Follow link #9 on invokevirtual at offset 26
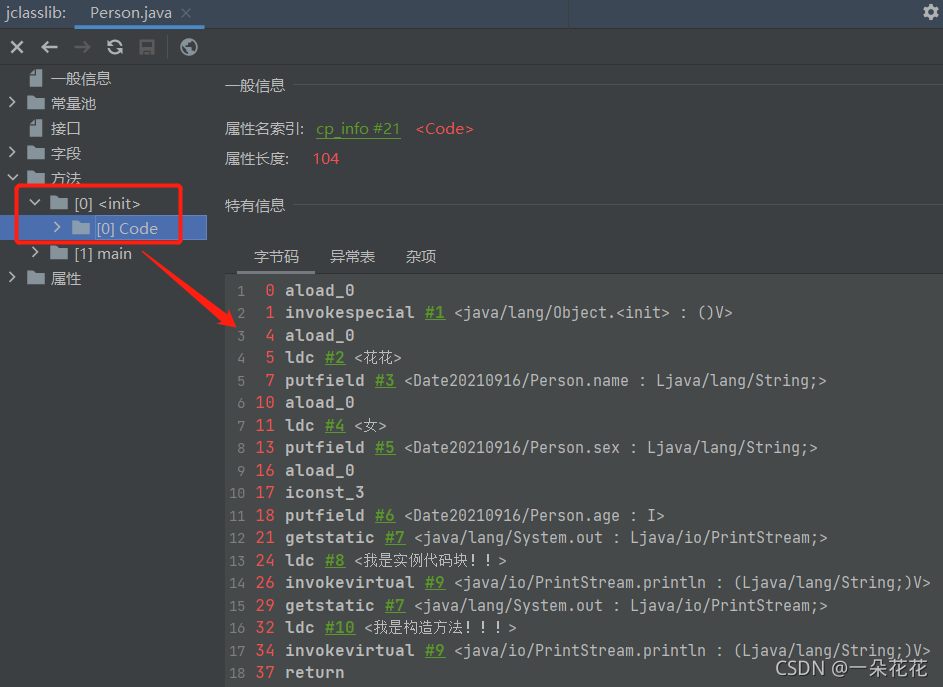Image resolution: width=943 pixels, height=687 pixels. click(x=435, y=583)
